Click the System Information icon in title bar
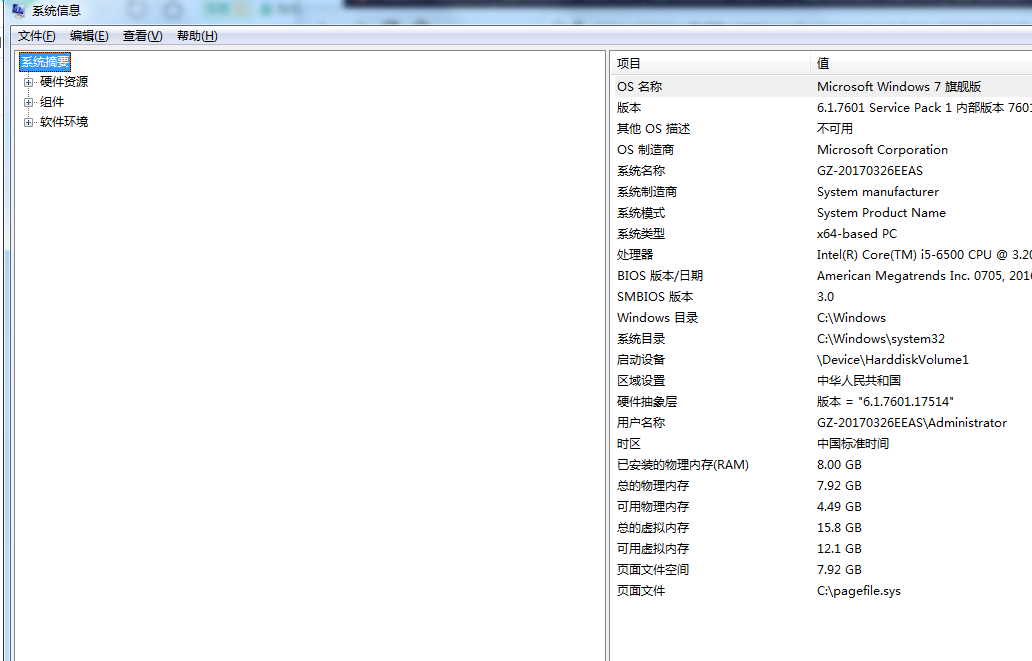Image resolution: width=1032 pixels, height=661 pixels. tap(18, 11)
